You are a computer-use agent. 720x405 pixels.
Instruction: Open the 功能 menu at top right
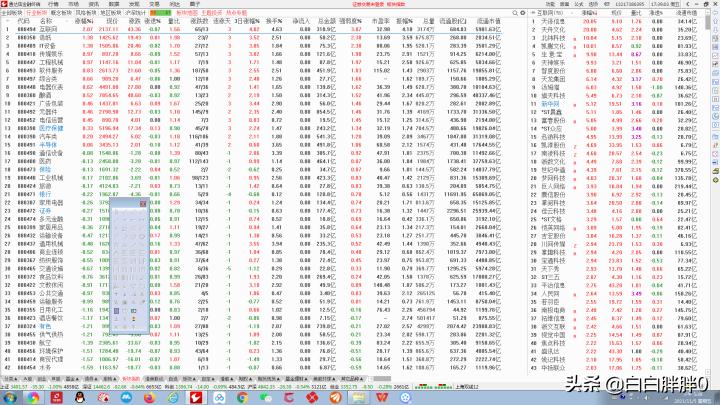pos(551,4)
